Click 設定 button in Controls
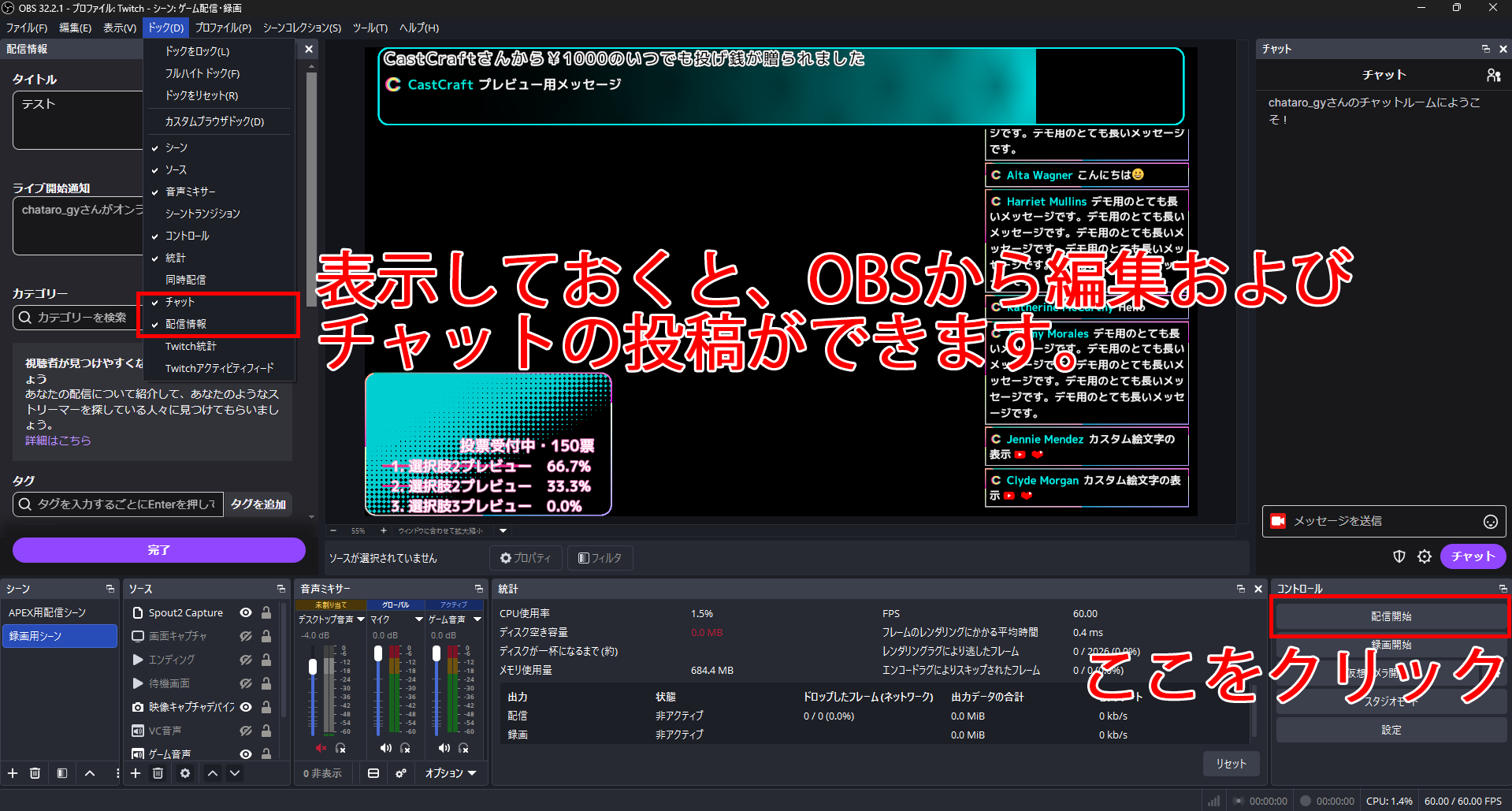Viewport: 1512px width, 811px height. tap(1391, 730)
